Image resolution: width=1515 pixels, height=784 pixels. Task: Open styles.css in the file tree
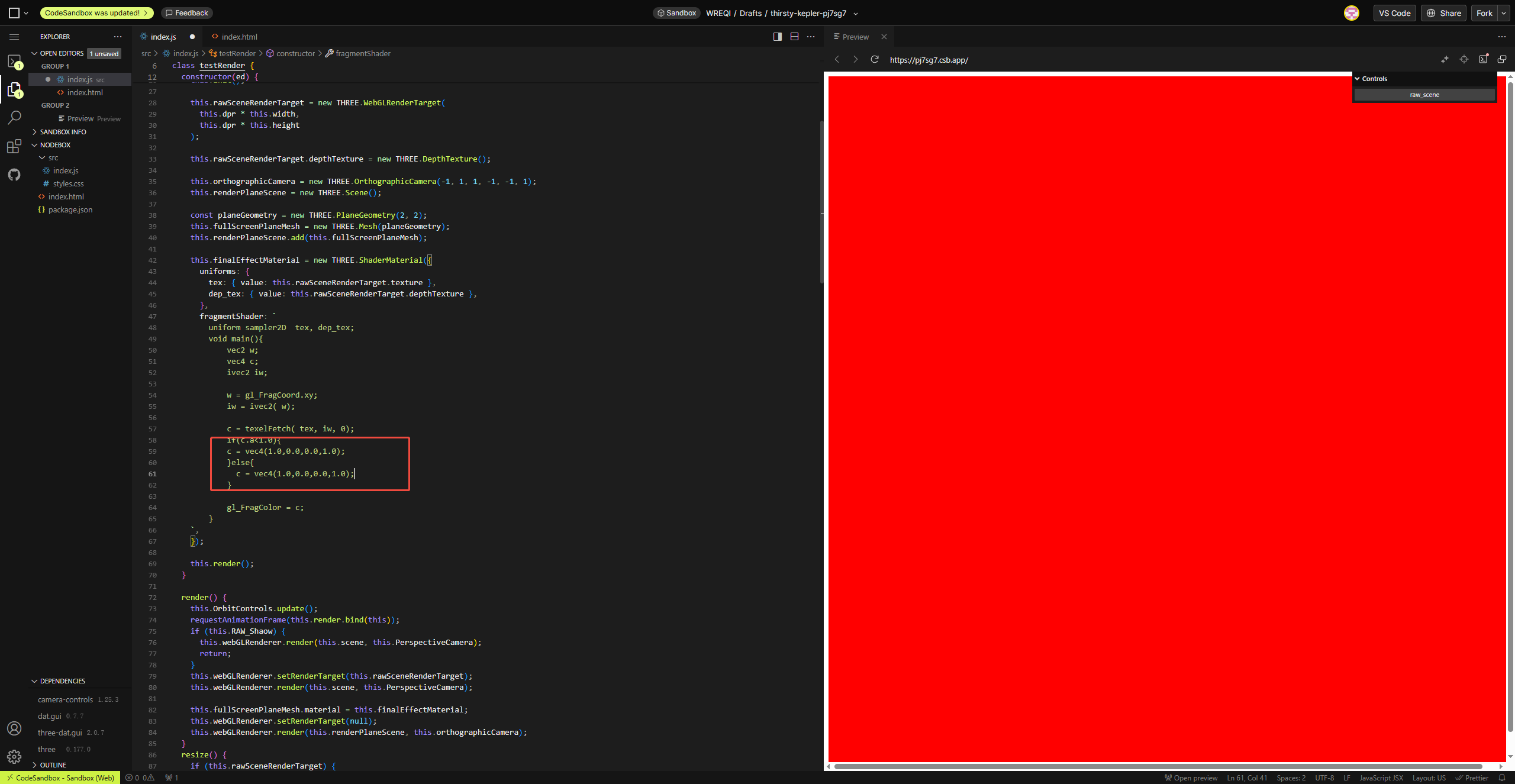[x=68, y=184]
